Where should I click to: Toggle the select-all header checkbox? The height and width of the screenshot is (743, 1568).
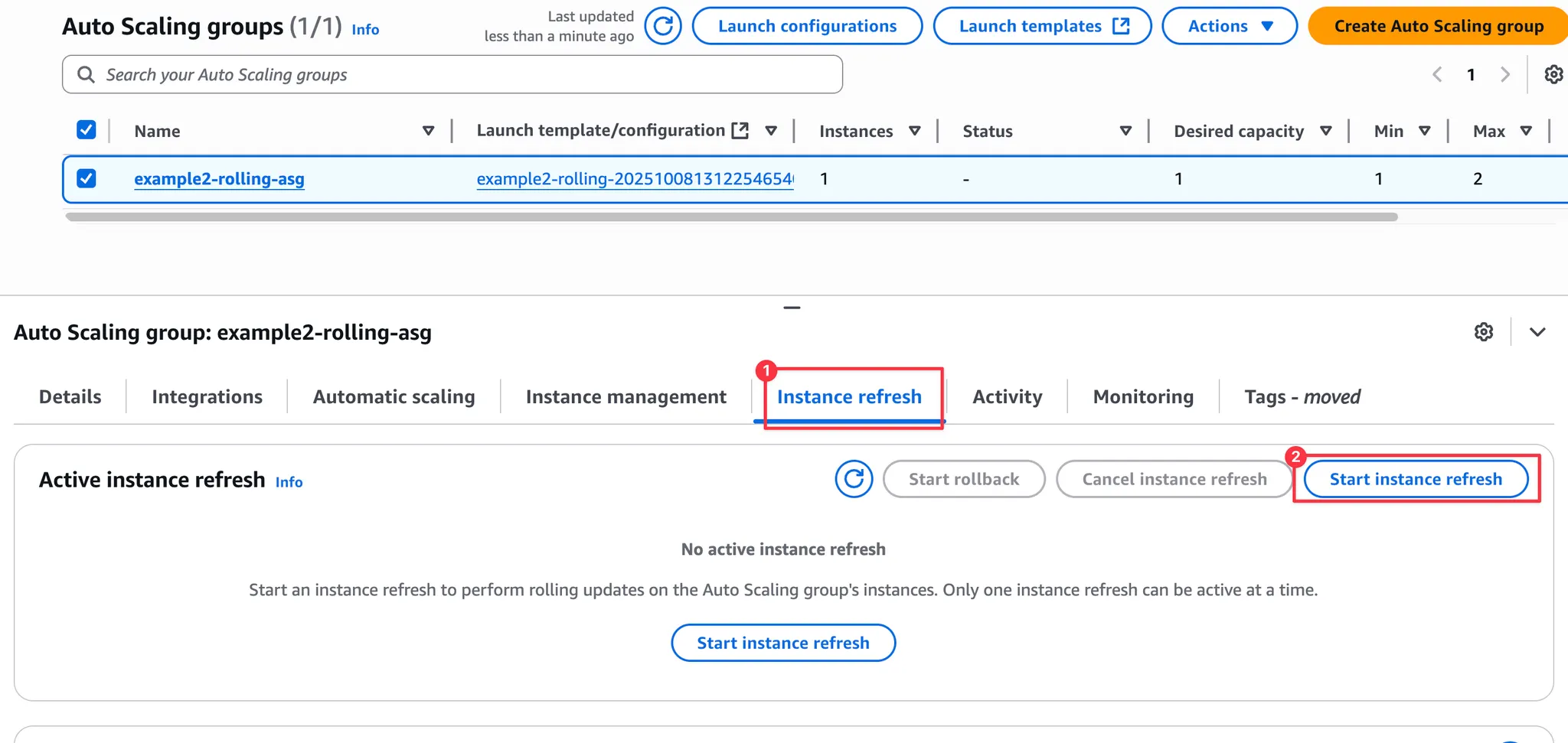pos(87,130)
